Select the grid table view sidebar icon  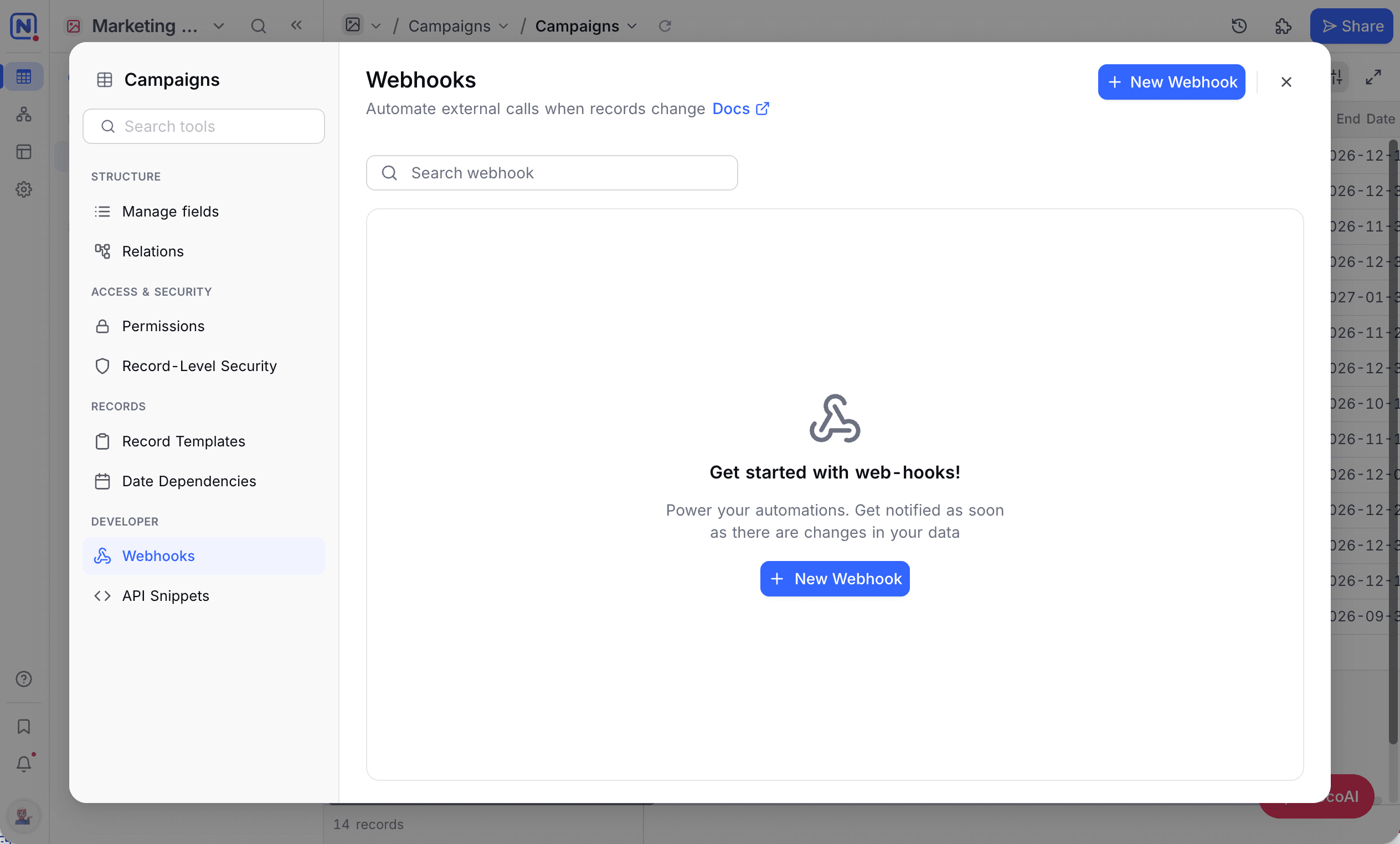click(24, 77)
